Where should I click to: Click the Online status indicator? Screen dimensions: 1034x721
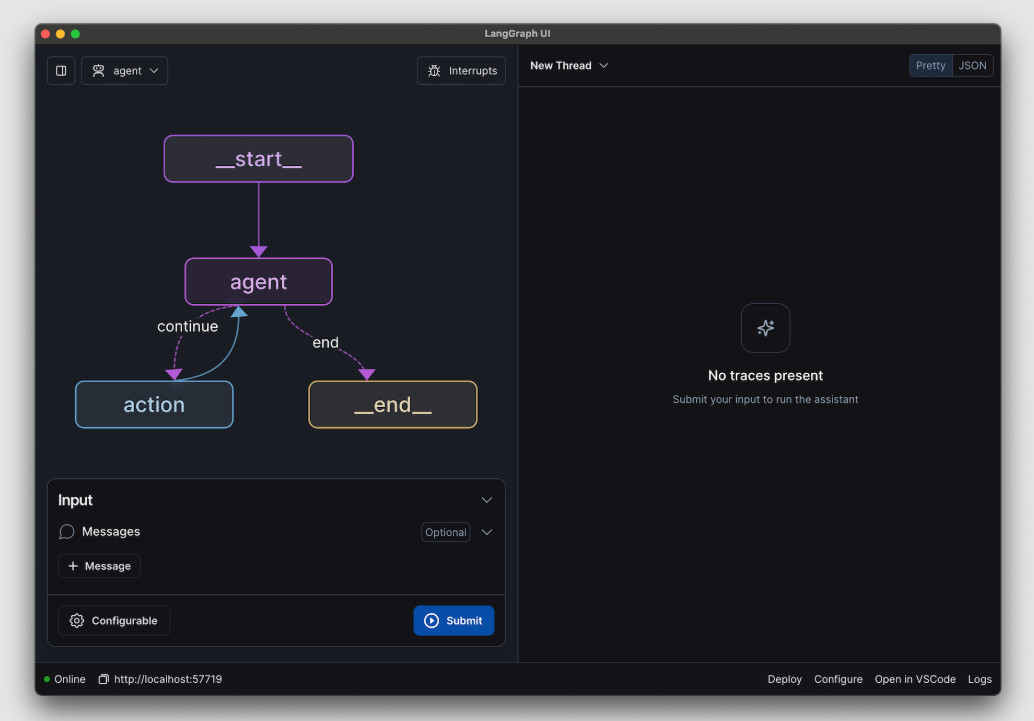click(65, 679)
